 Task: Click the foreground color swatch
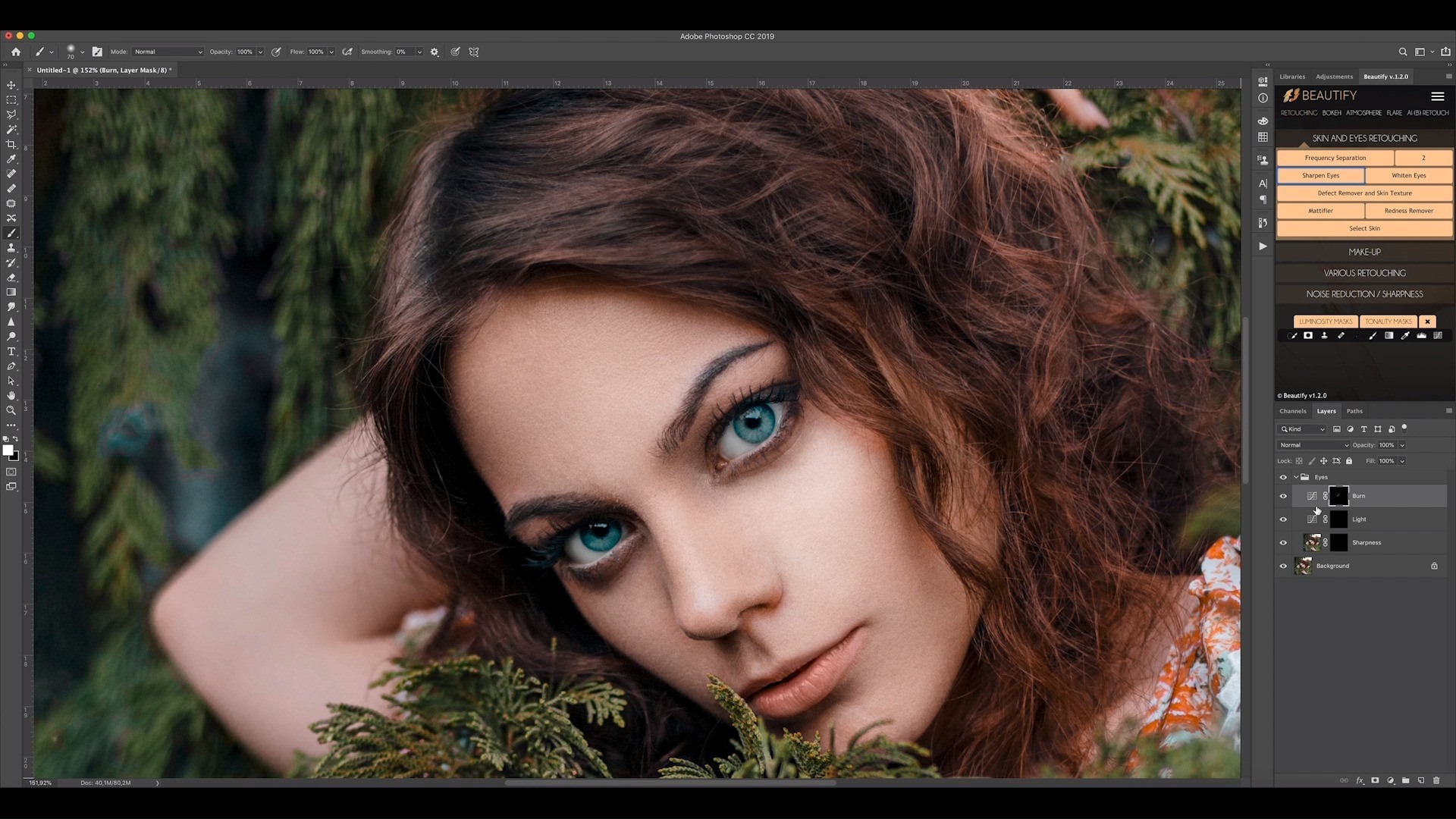click(8, 450)
